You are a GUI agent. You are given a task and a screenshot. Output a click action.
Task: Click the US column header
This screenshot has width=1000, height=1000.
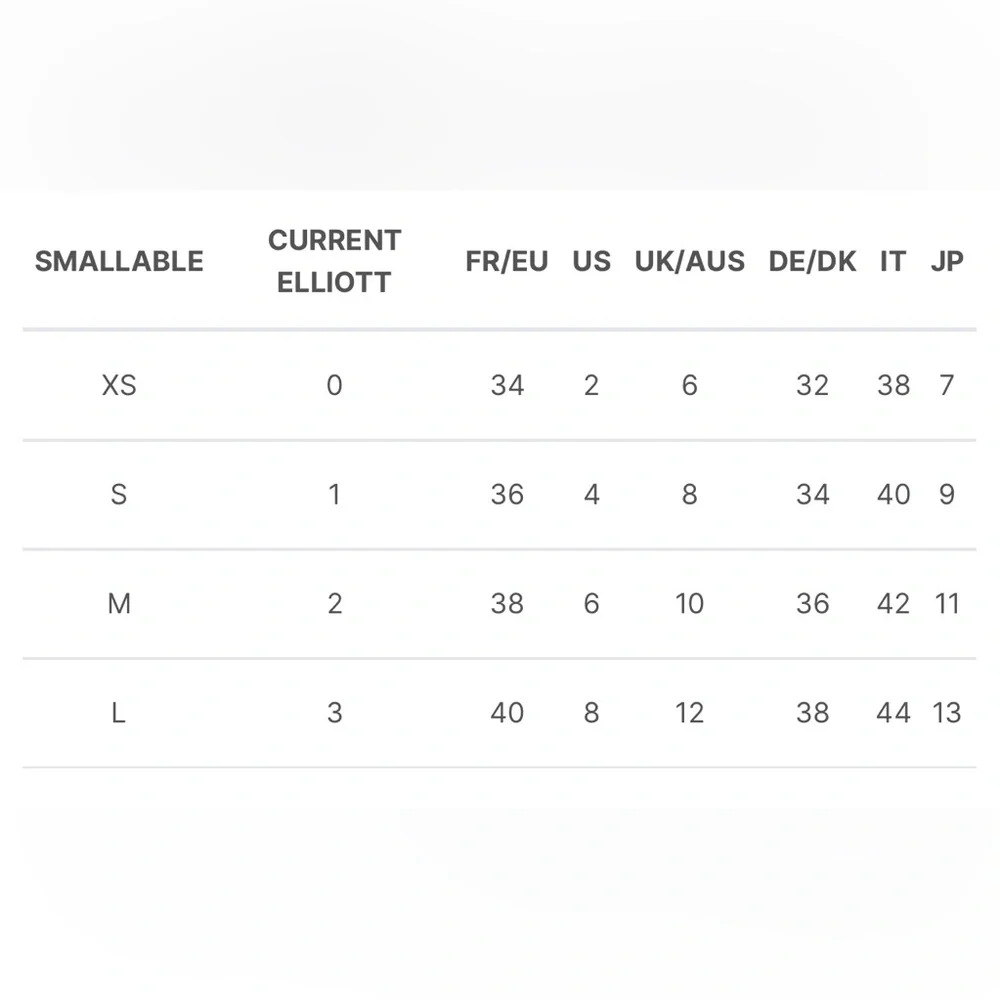coord(591,262)
